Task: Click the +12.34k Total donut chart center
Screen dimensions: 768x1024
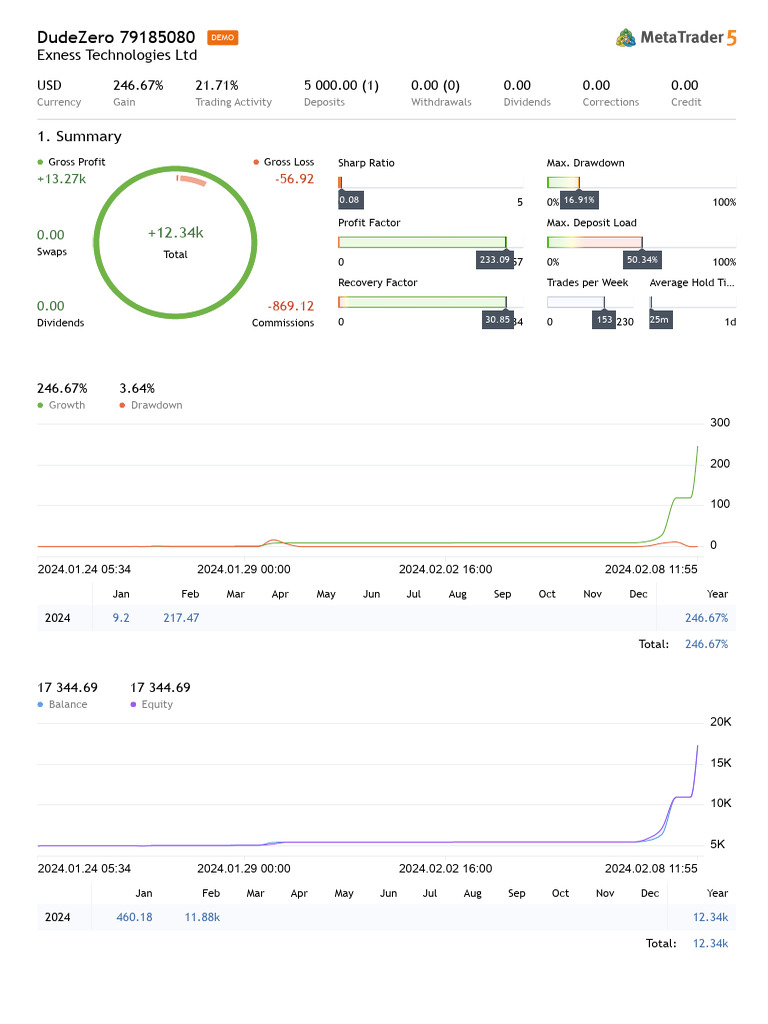Action: pos(176,241)
